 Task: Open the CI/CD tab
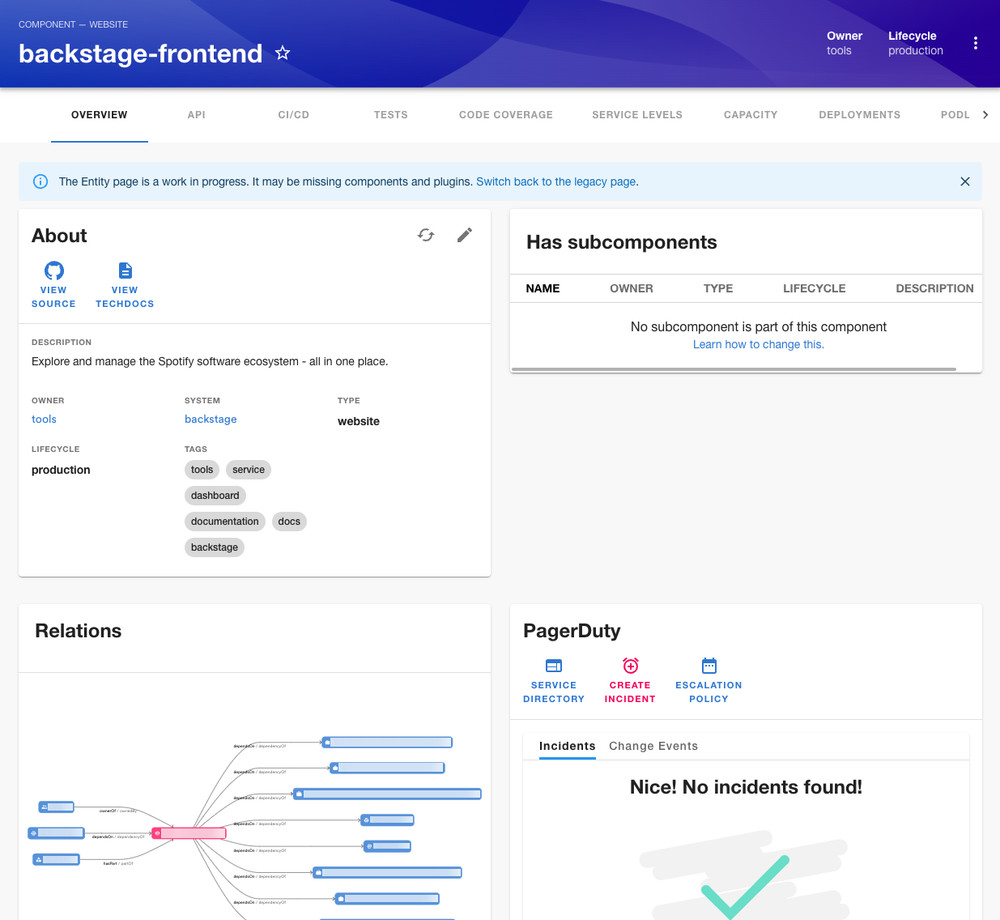pyautogui.click(x=293, y=115)
